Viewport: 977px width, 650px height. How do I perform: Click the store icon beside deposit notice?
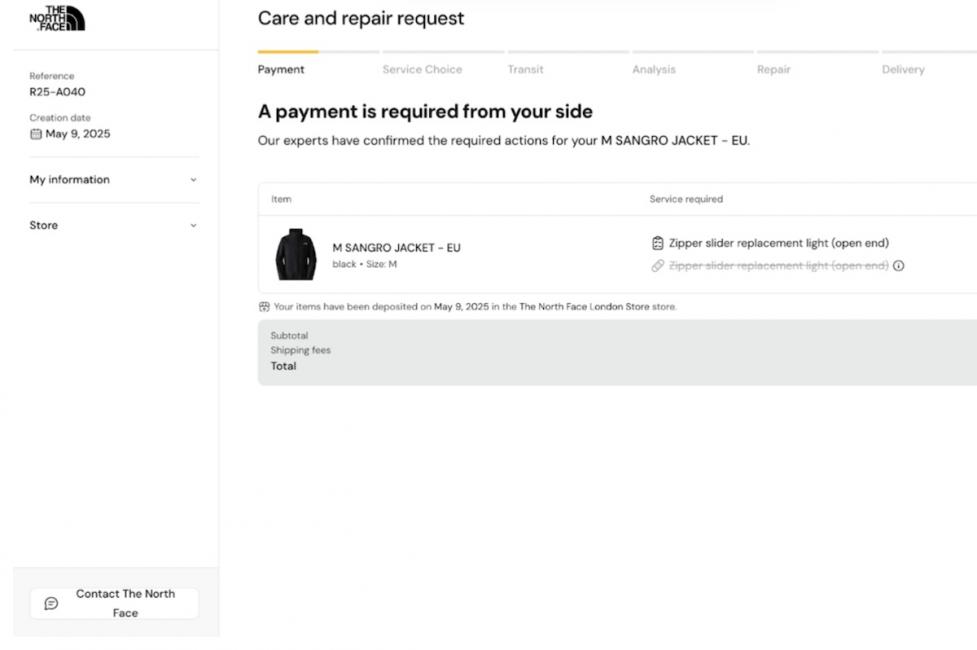(264, 307)
